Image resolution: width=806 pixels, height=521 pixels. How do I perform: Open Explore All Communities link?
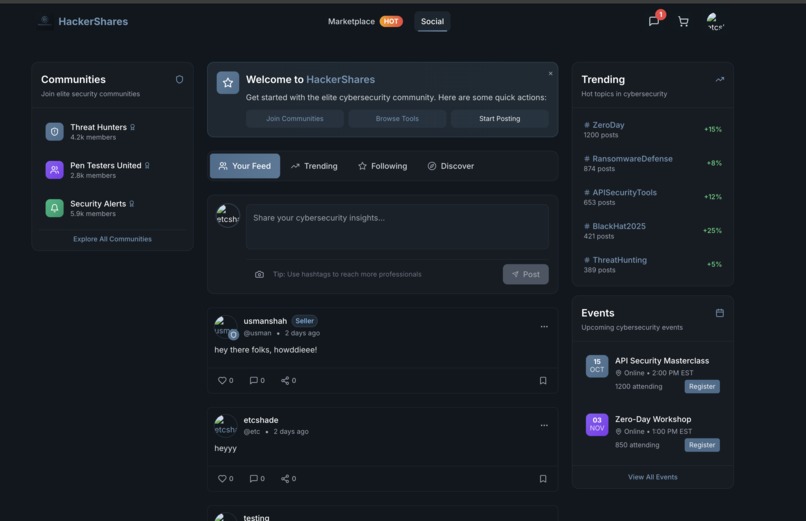pyautogui.click(x=112, y=239)
